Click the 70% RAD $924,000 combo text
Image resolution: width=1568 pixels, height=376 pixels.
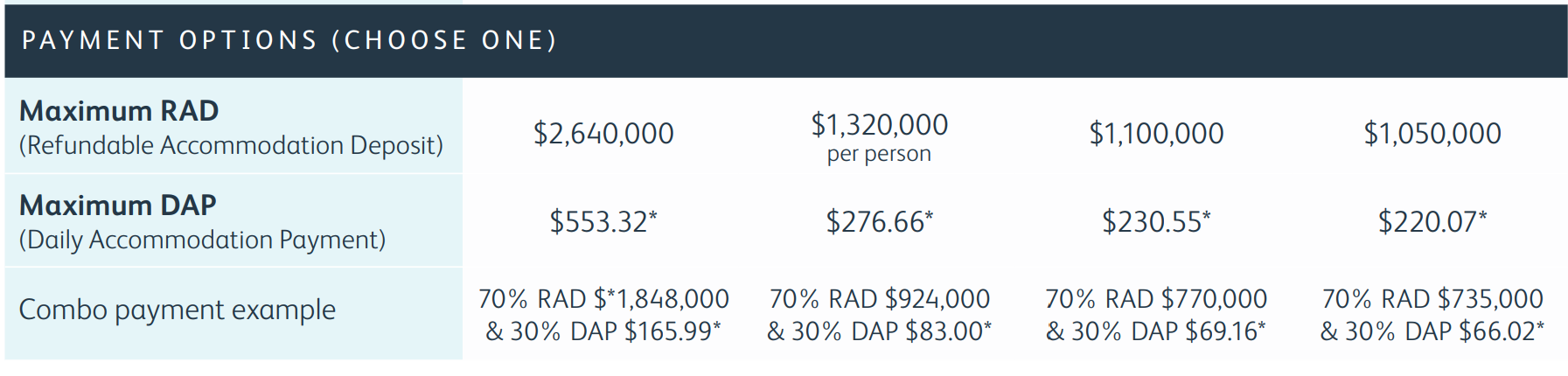879,299
